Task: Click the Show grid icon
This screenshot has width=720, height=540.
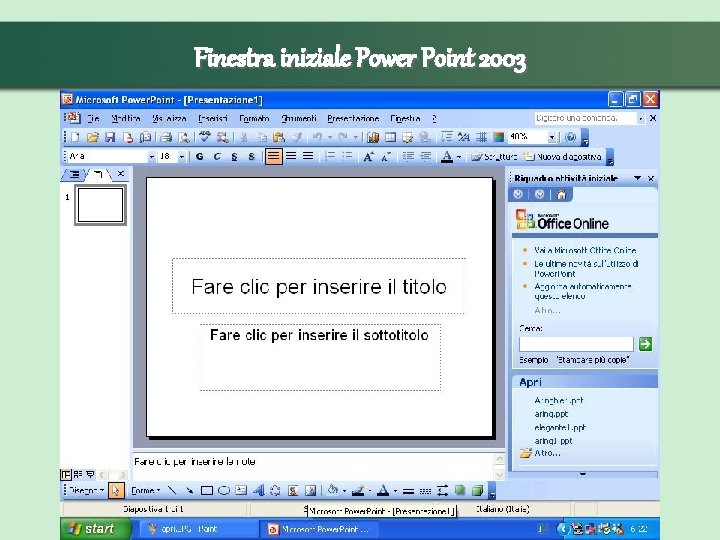Action: click(x=481, y=137)
